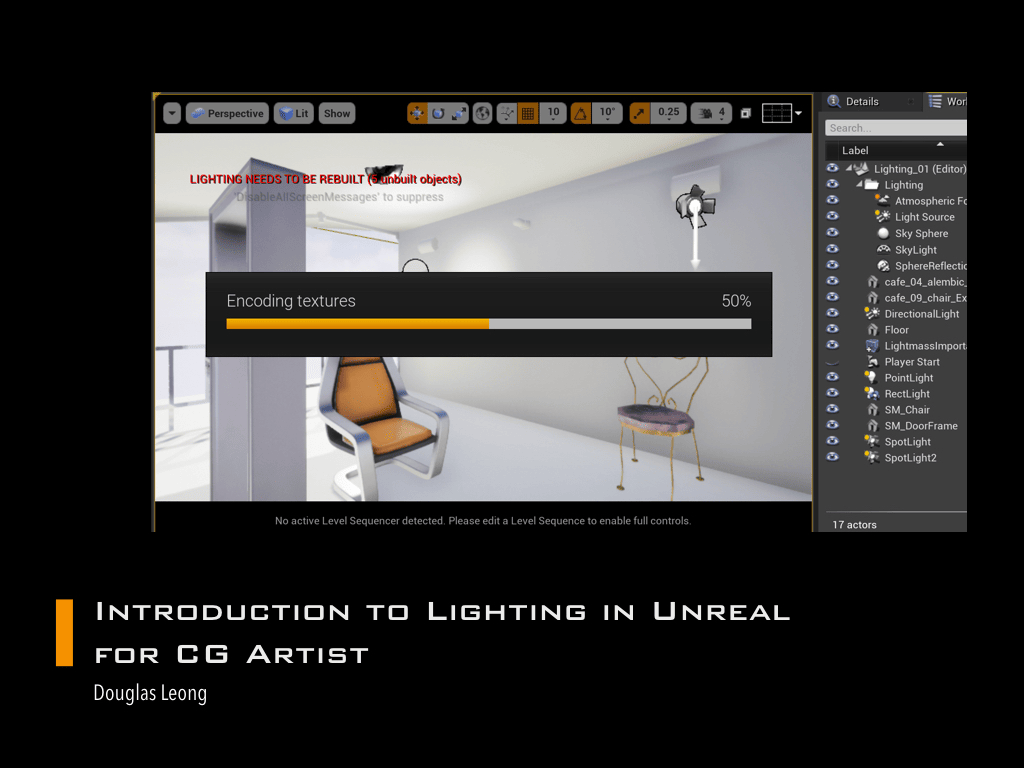
Task: Click the SM_Chair mesh icon
Action: [x=872, y=409]
